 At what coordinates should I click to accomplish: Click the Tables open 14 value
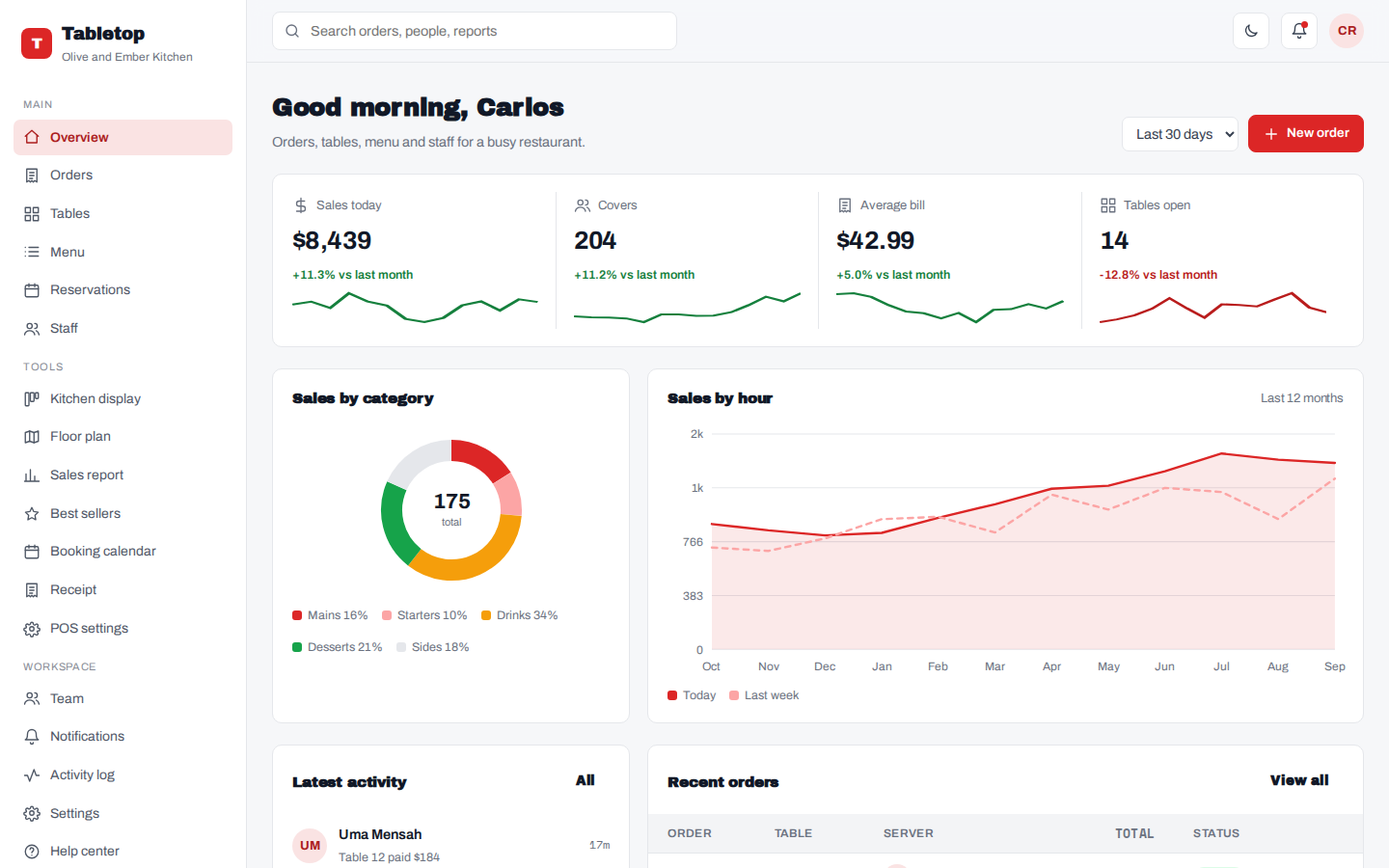[x=1114, y=240]
